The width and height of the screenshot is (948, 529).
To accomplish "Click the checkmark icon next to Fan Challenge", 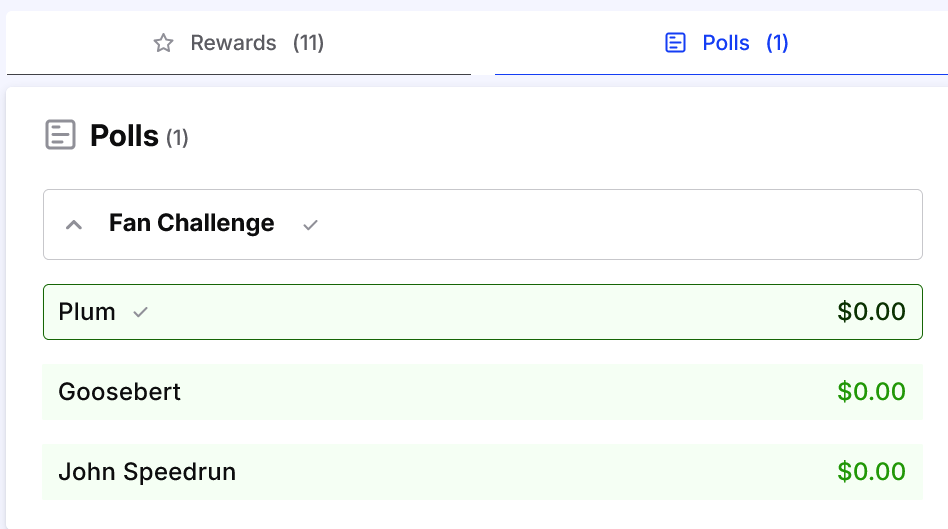I will pos(310,225).
